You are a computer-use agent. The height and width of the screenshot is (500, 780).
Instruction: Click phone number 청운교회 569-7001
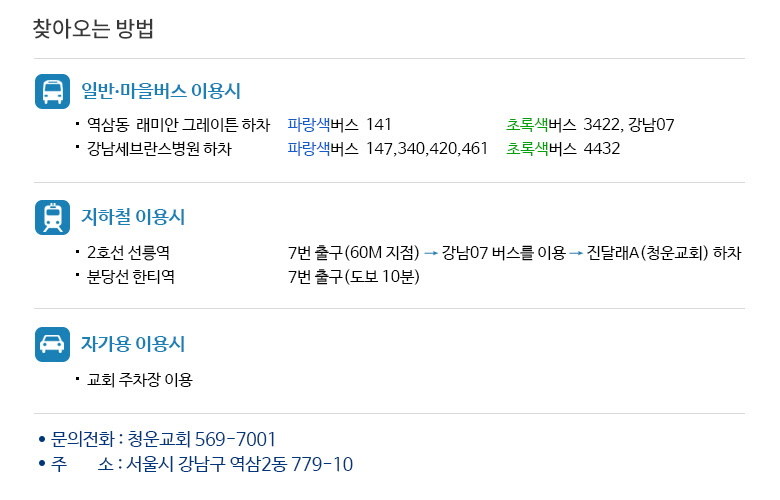201,439
